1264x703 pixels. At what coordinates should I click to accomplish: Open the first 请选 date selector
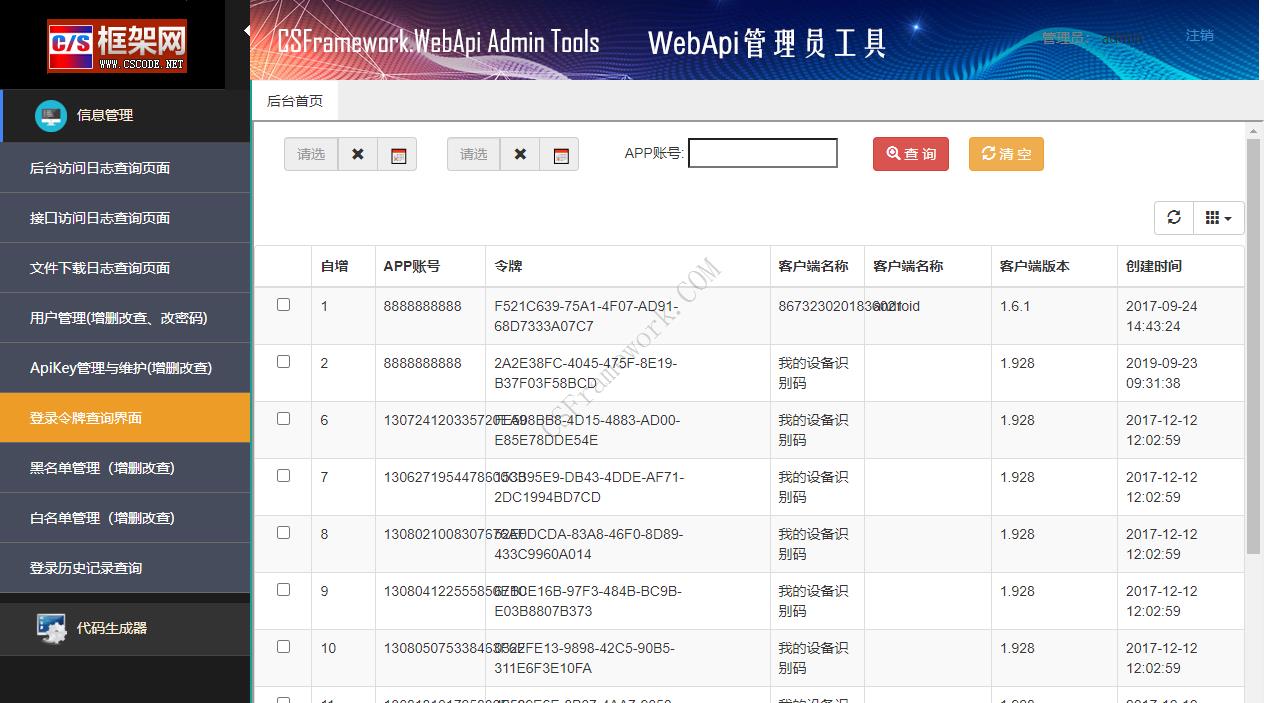click(x=310, y=154)
